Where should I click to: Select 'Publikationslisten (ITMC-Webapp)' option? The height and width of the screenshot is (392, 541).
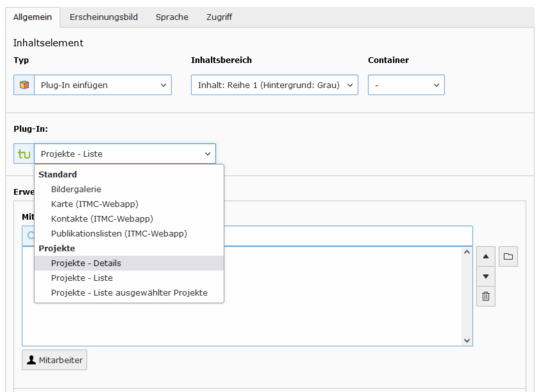point(129,234)
